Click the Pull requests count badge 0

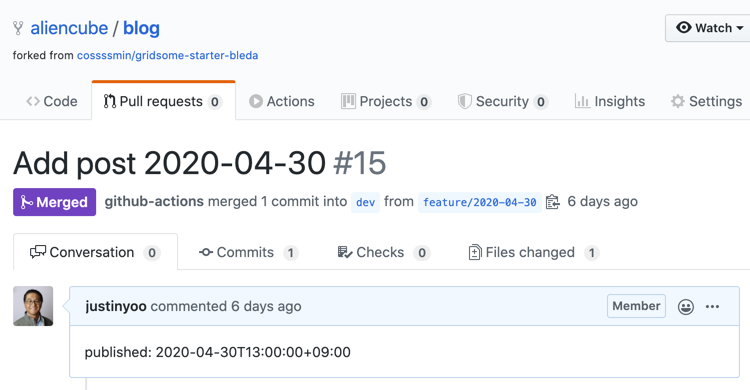click(215, 102)
